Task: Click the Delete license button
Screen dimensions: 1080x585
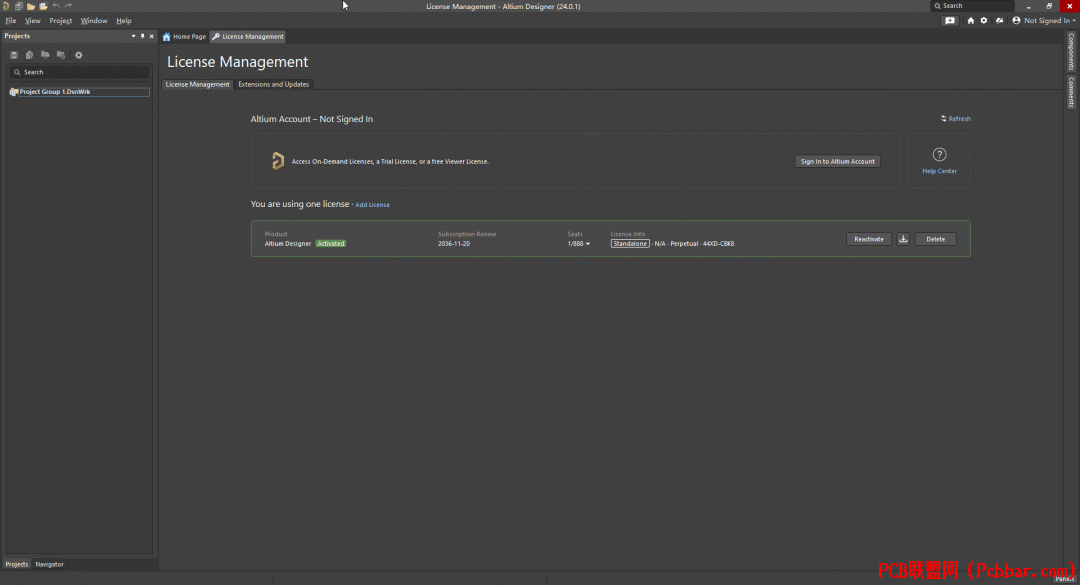Action: tap(935, 239)
